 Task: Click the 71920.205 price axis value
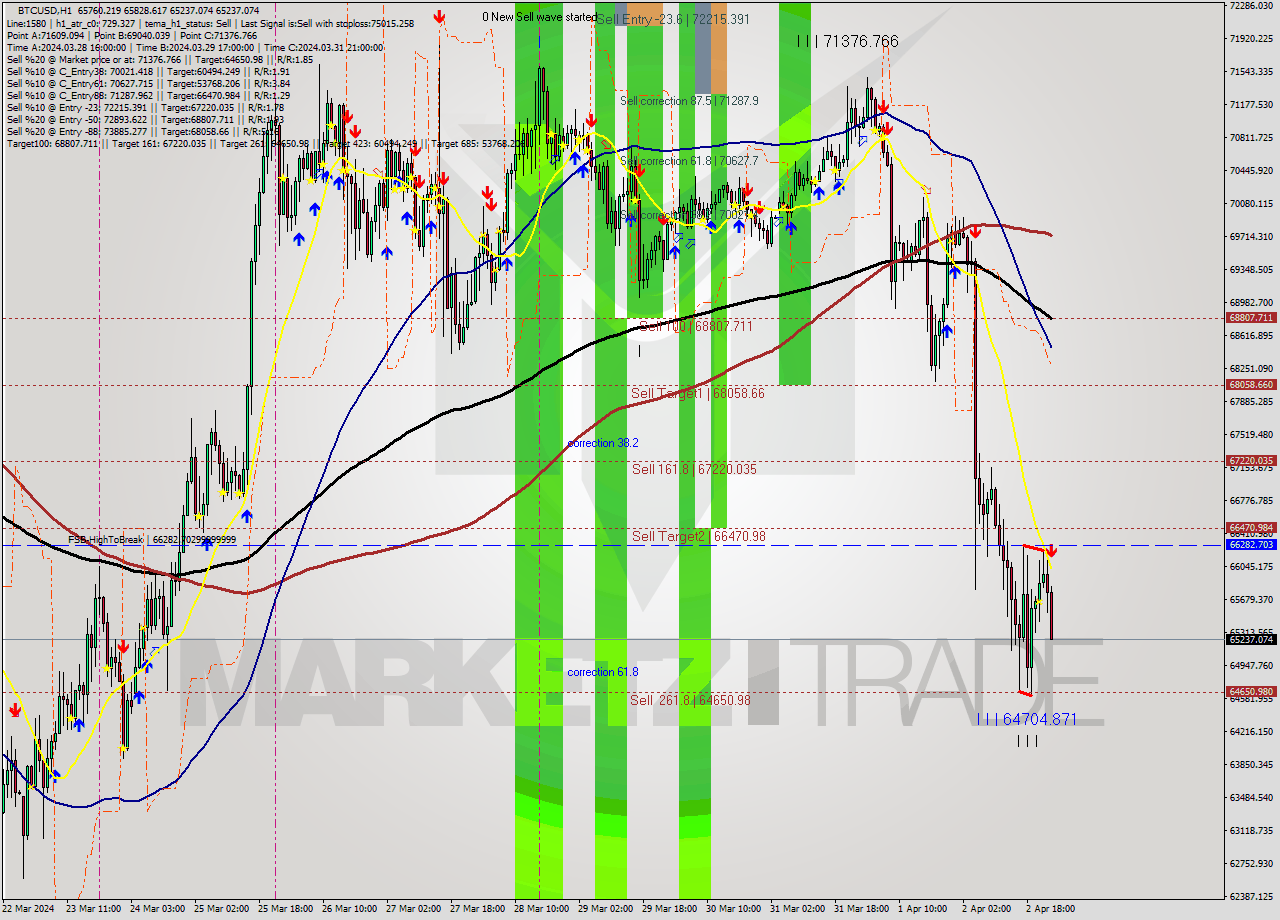(1251, 39)
